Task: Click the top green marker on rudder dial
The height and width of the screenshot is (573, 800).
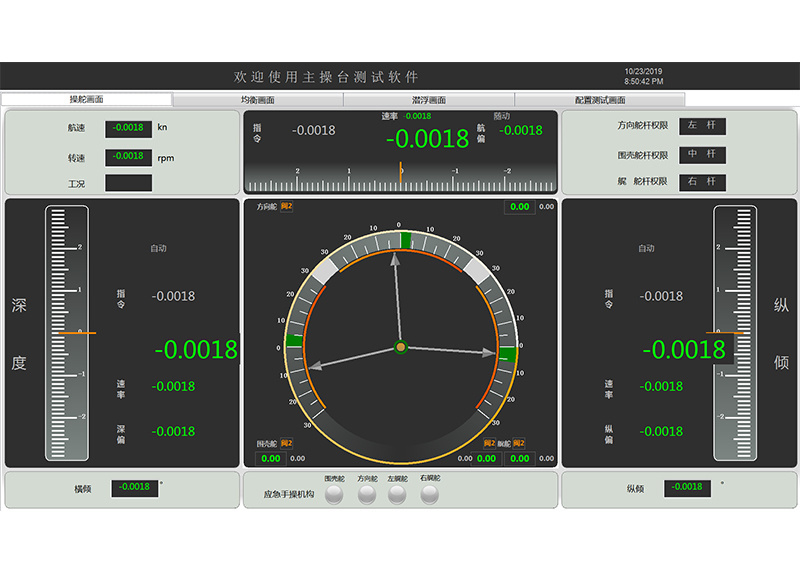Action: (x=405, y=239)
